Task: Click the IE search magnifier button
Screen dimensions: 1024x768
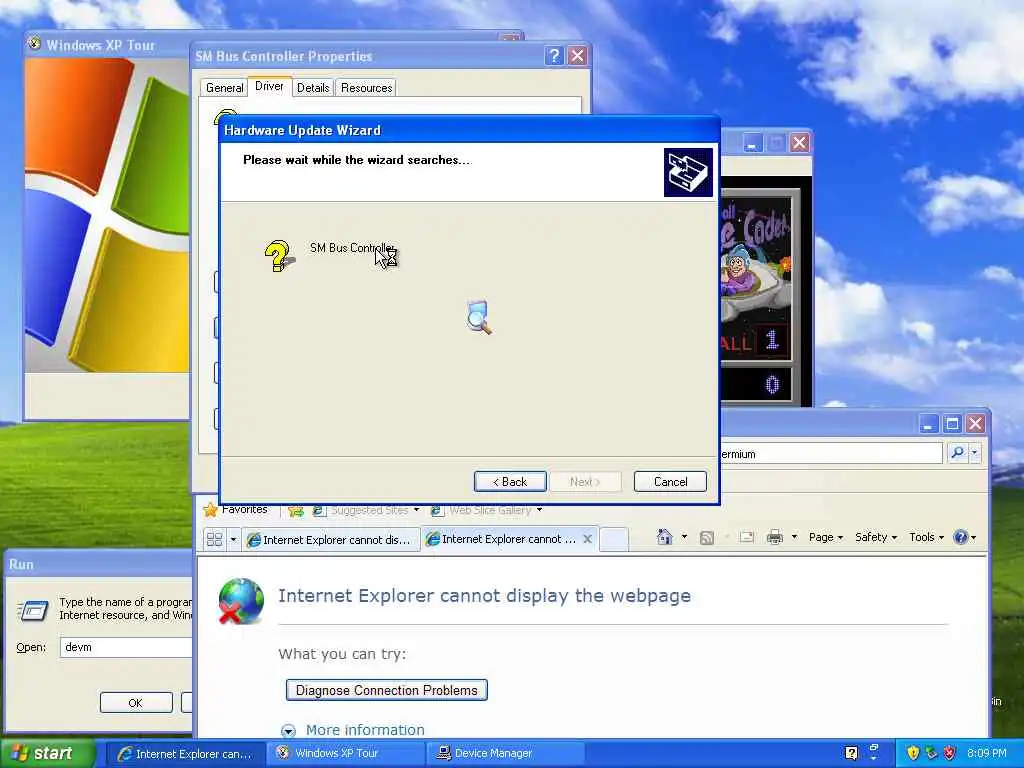Action: (957, 453)
